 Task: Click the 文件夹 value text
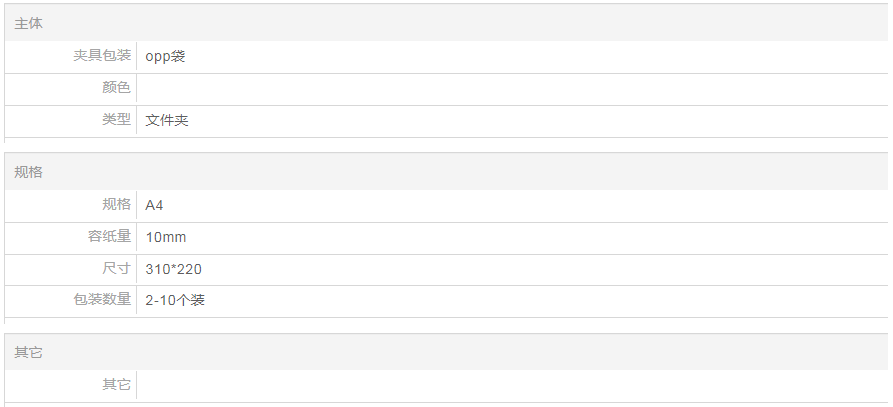tap(167, 120)
